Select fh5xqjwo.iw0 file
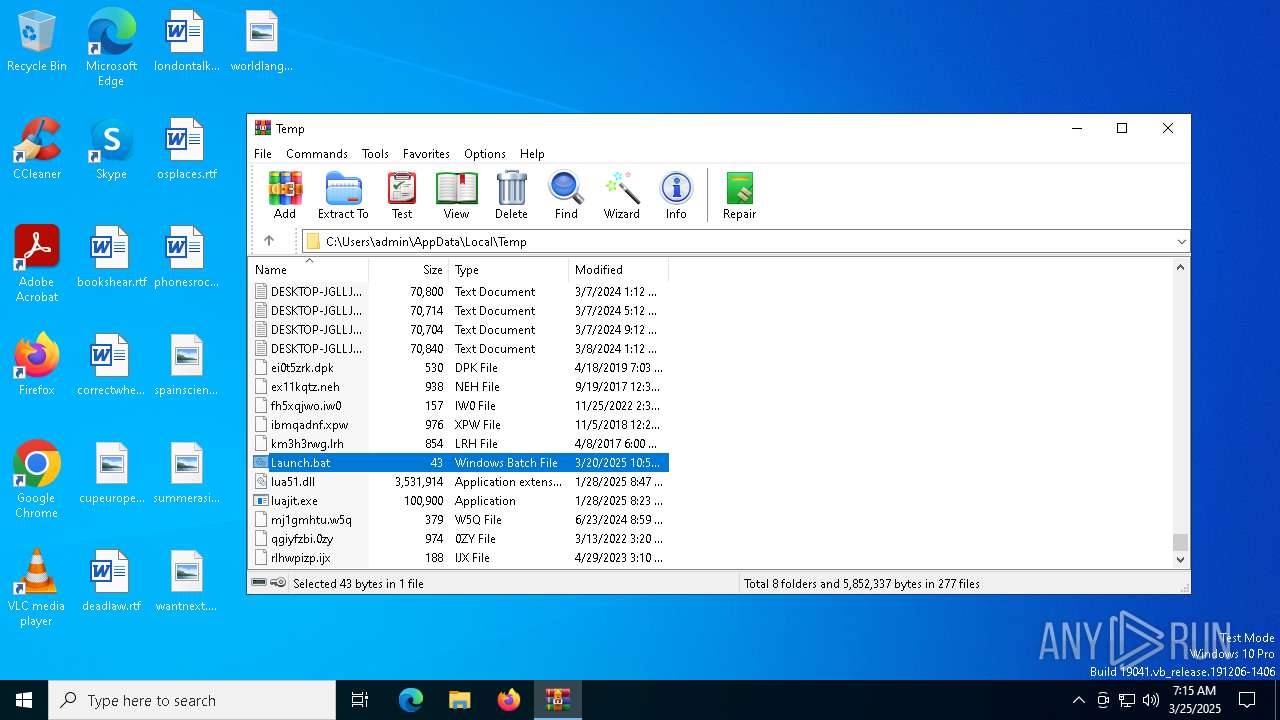The image size is (1280, 720). coord(306,406)
